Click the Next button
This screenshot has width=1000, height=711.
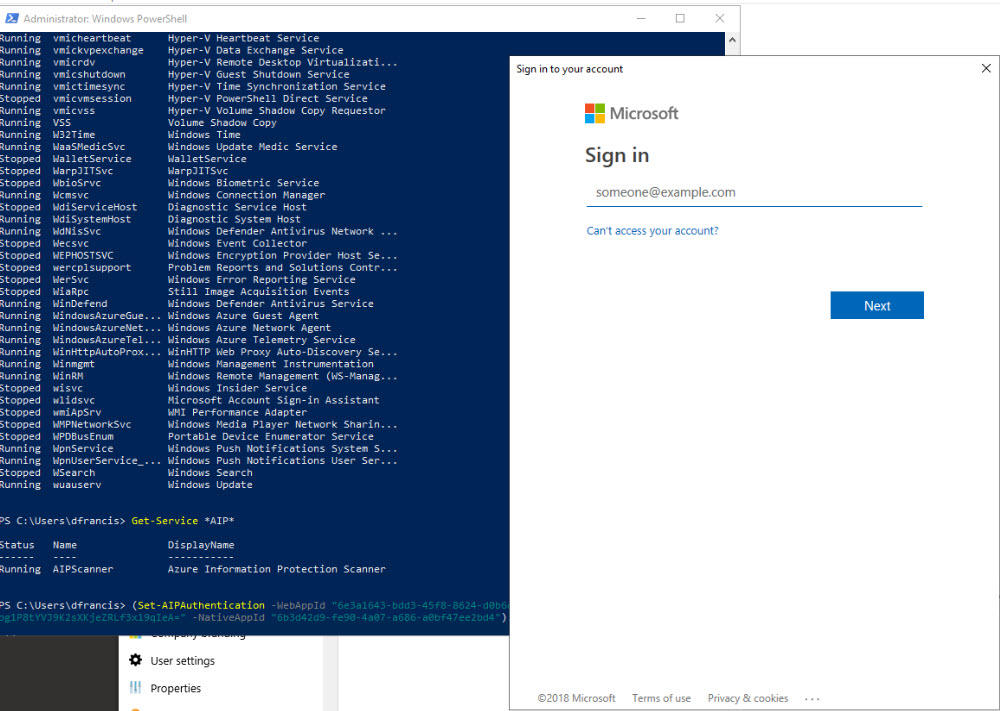877,305
